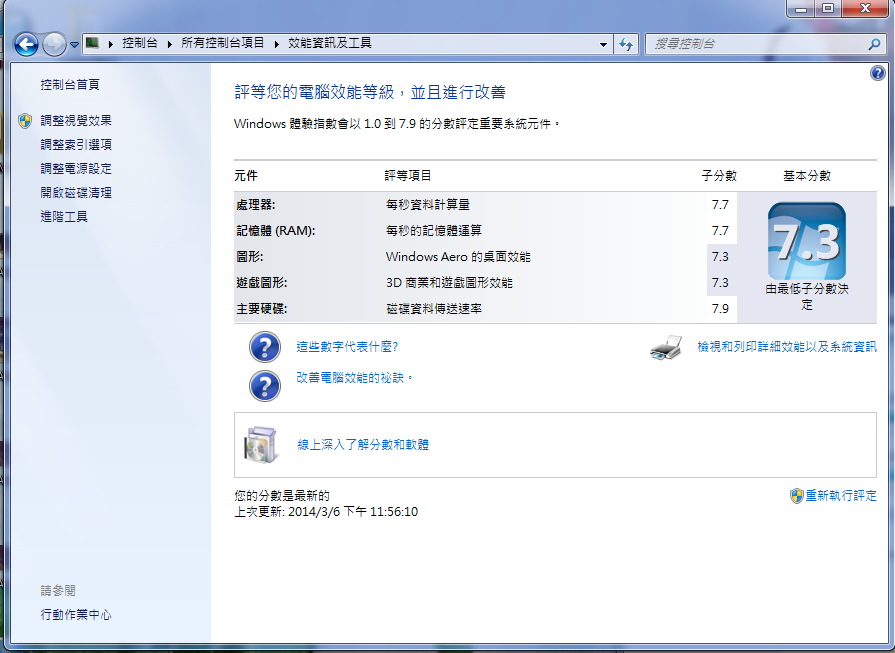The height and width of the screenshot is (653, 895).
Task: Expand arrow after 所有控制台項目 in breadcrumb
Action: (277, 43)
